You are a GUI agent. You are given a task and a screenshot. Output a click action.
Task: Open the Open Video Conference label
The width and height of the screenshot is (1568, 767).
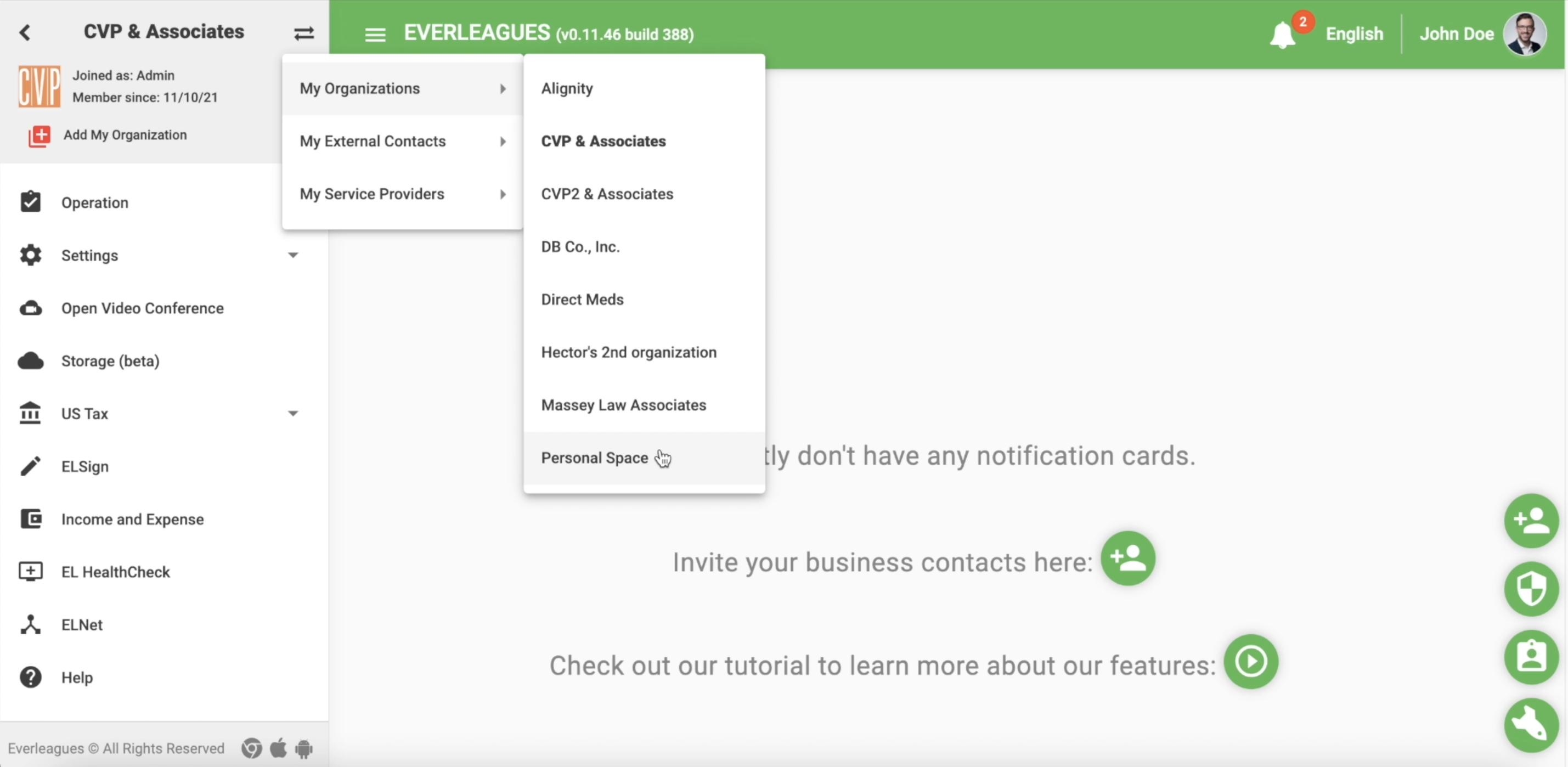[x=143, y=308]
